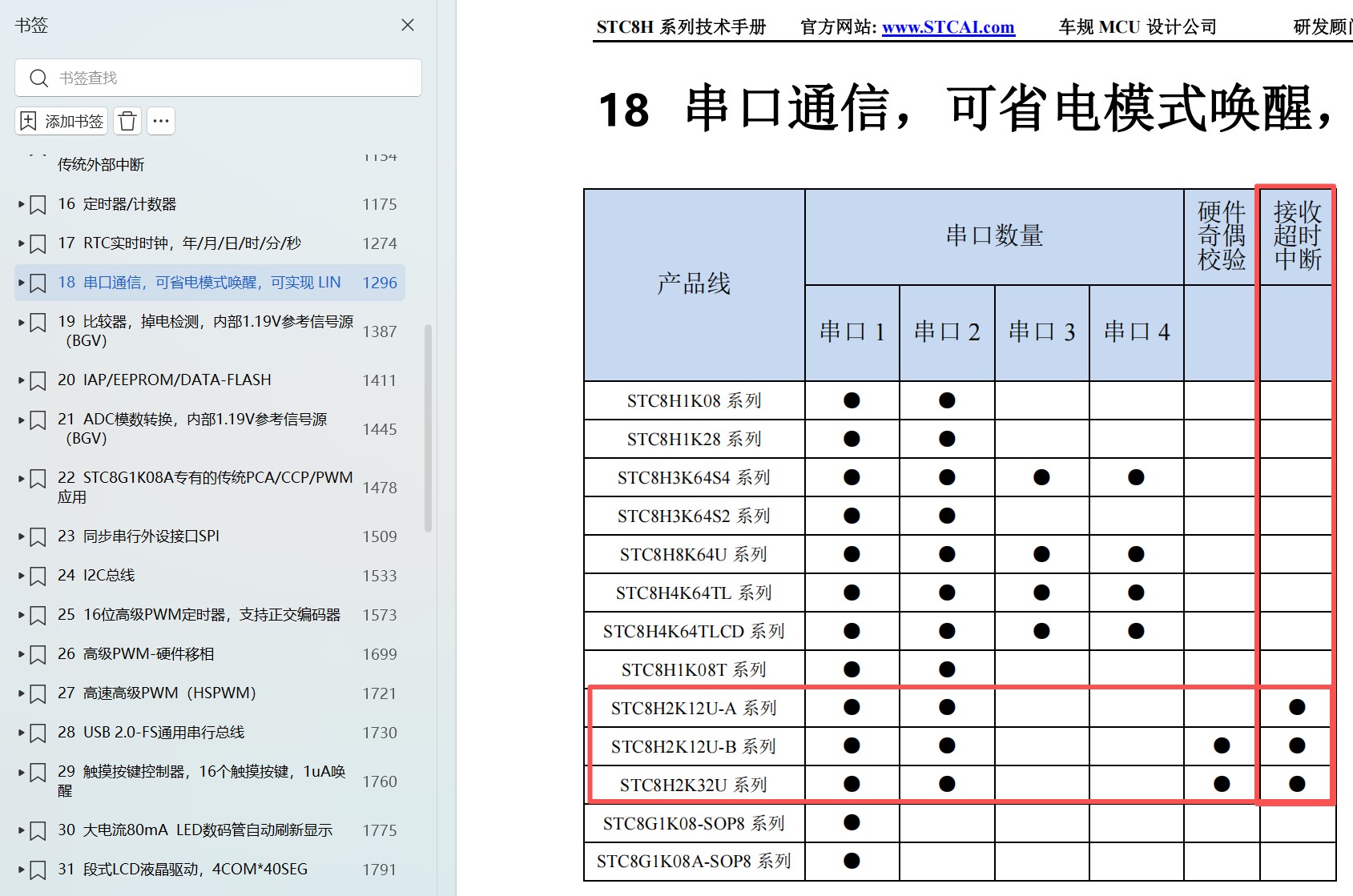Expand the 25 16位高级PWM定时器 entry

(19, 614)
